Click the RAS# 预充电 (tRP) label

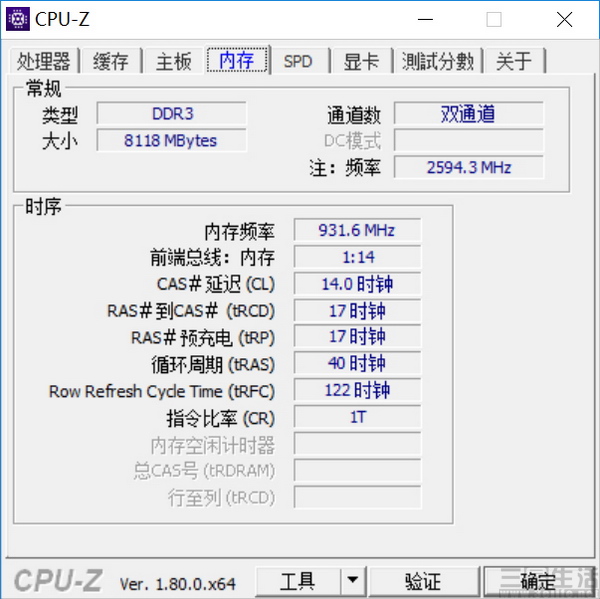tap(203, 338)
